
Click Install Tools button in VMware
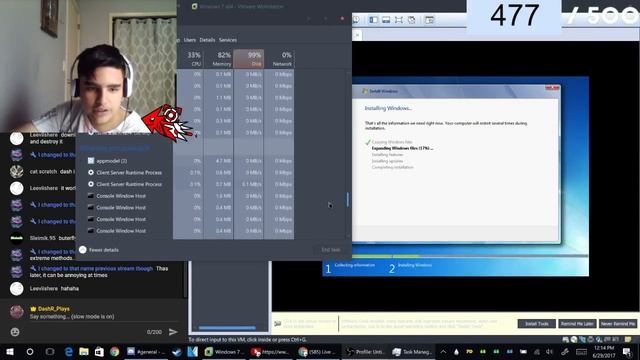click(537, 324)
